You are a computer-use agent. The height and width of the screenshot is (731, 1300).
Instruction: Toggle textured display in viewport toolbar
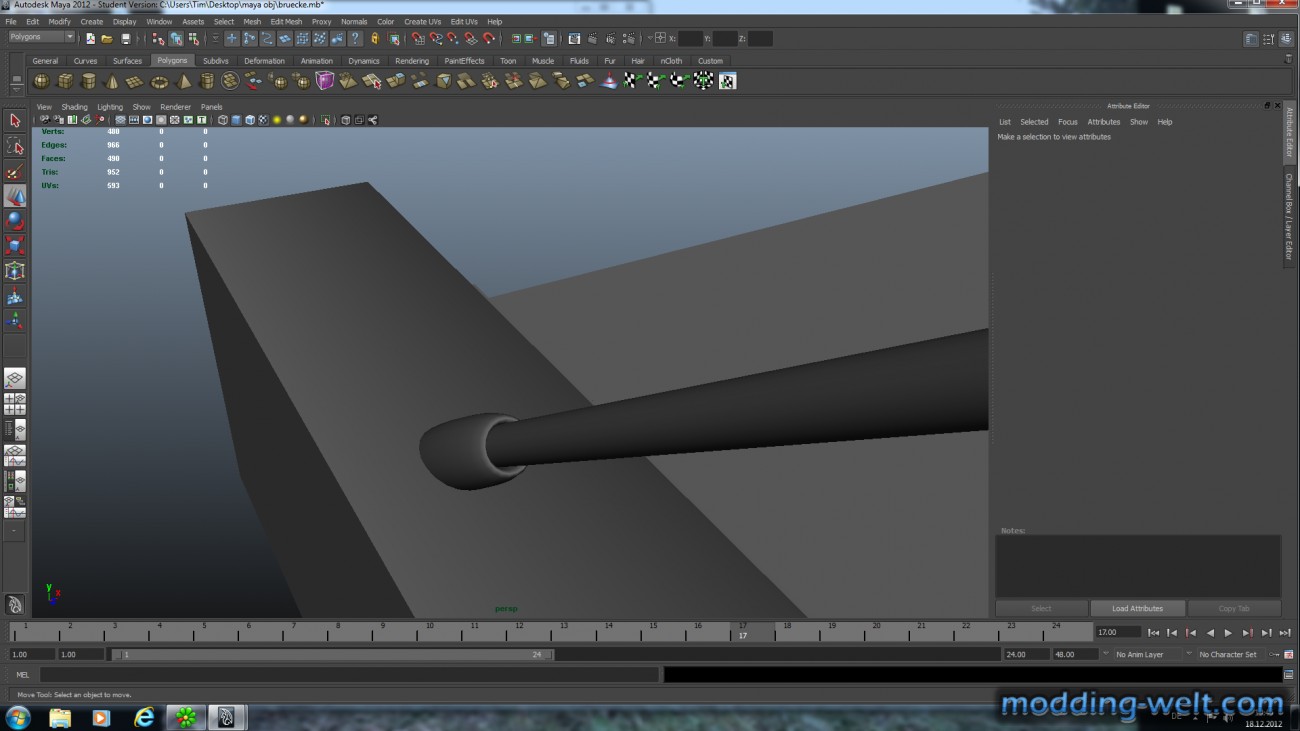coord(263,120)
